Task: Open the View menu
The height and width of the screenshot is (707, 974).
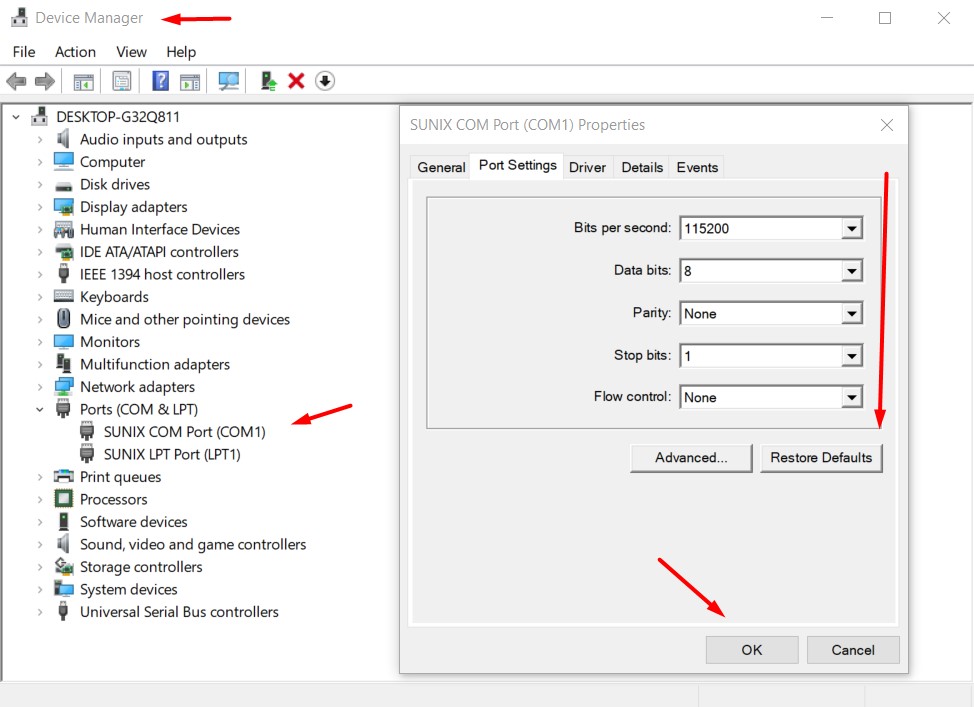Action: point(131,52)
